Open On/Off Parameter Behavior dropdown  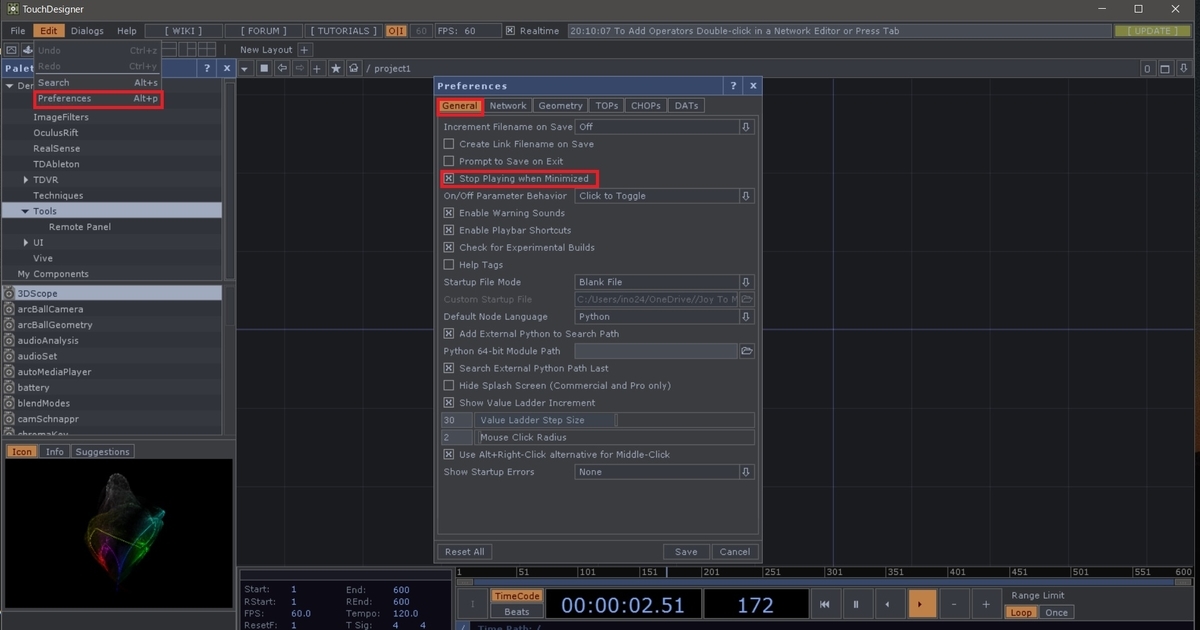click(x=665, y=196)
